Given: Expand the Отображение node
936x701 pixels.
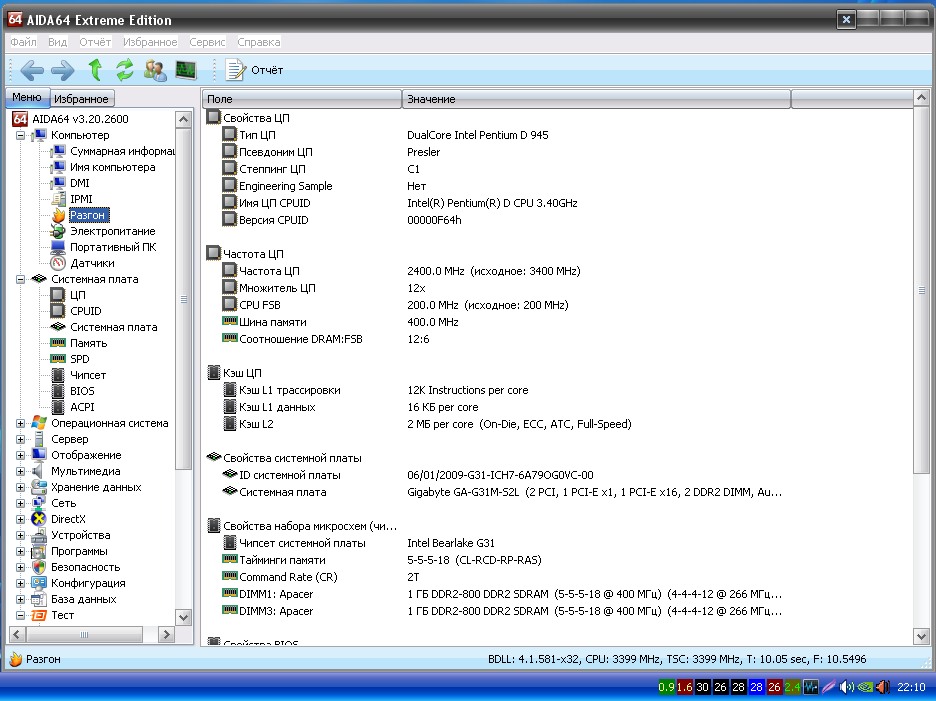Looking at the screenshot, I should [x=20, y=455].
